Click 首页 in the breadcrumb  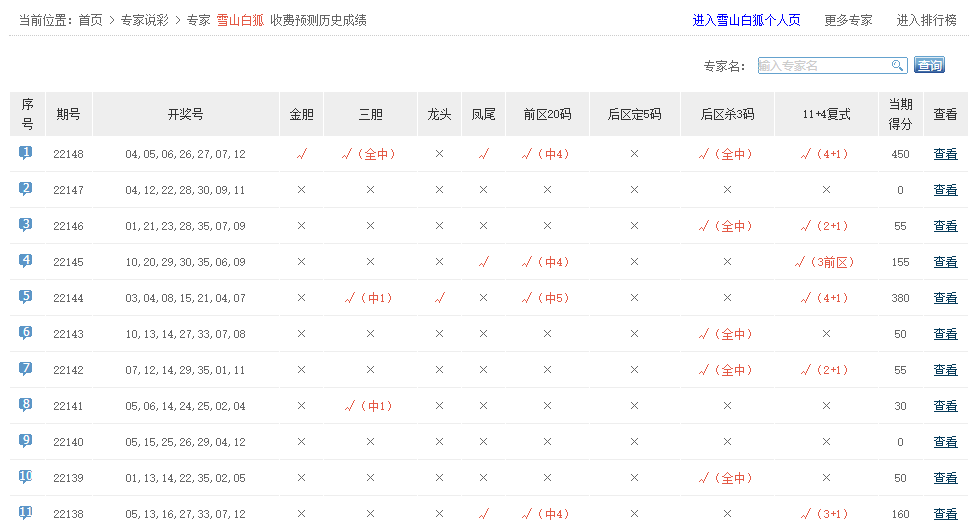click(x=90, y=20)
